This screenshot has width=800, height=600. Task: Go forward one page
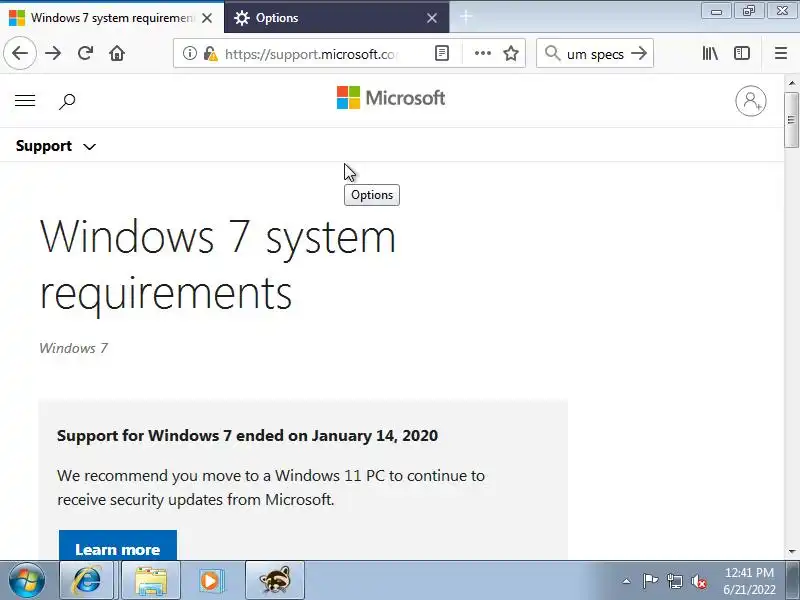coord(53,53)
